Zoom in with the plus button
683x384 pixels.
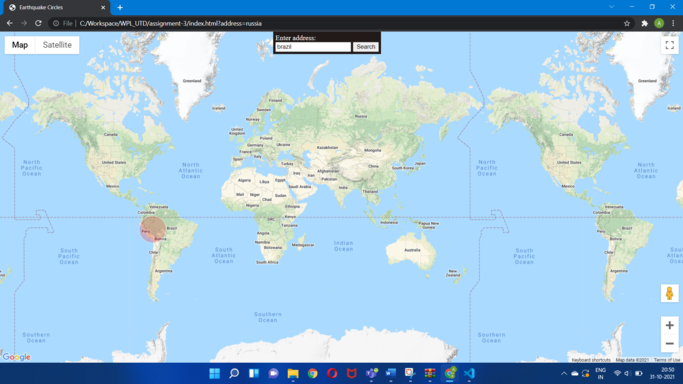669,325
